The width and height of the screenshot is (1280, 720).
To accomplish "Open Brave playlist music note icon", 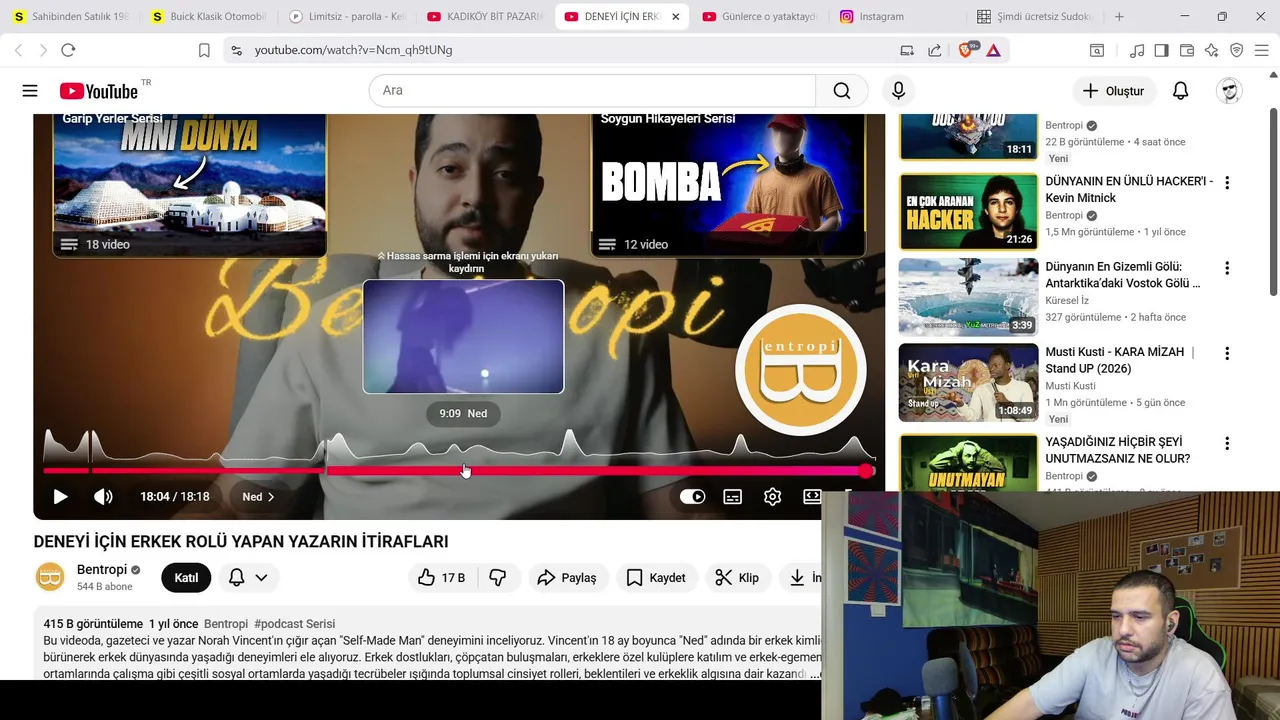I will pyautogui.click(x=1137, y=50).
